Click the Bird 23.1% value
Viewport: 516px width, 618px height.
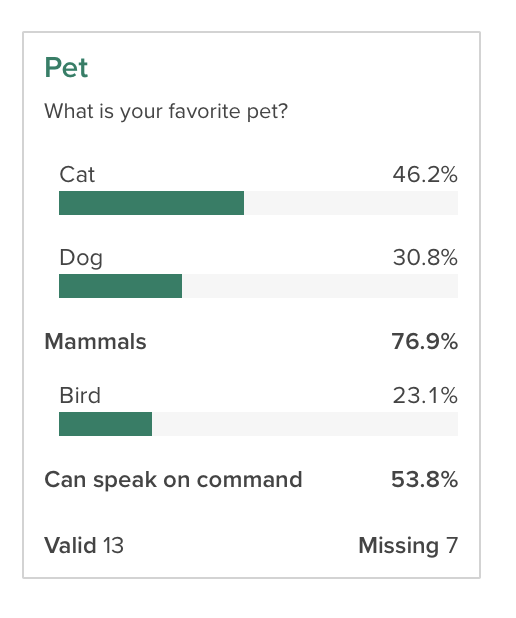(425, 395)
